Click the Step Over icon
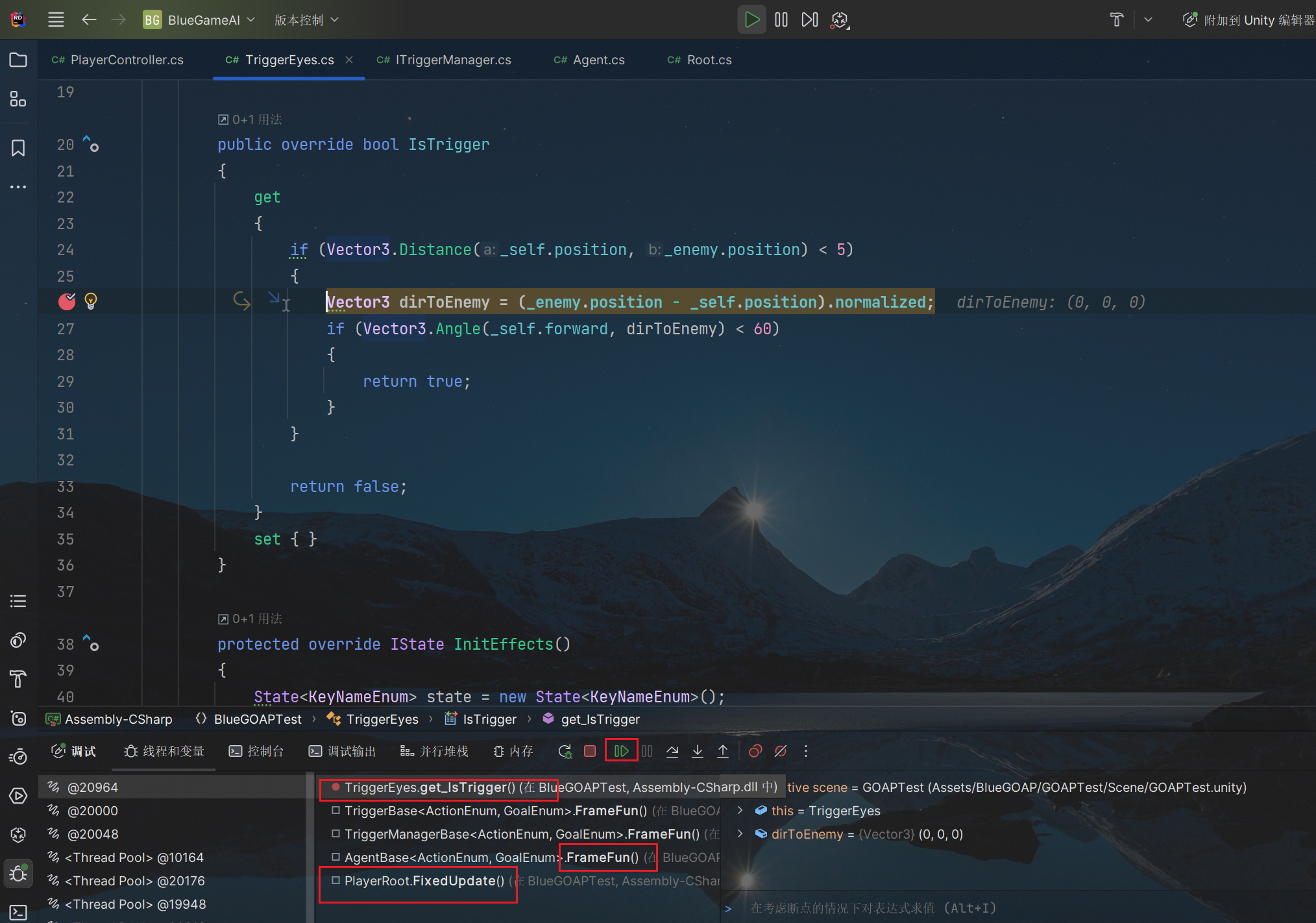 [x=672, y=751]
